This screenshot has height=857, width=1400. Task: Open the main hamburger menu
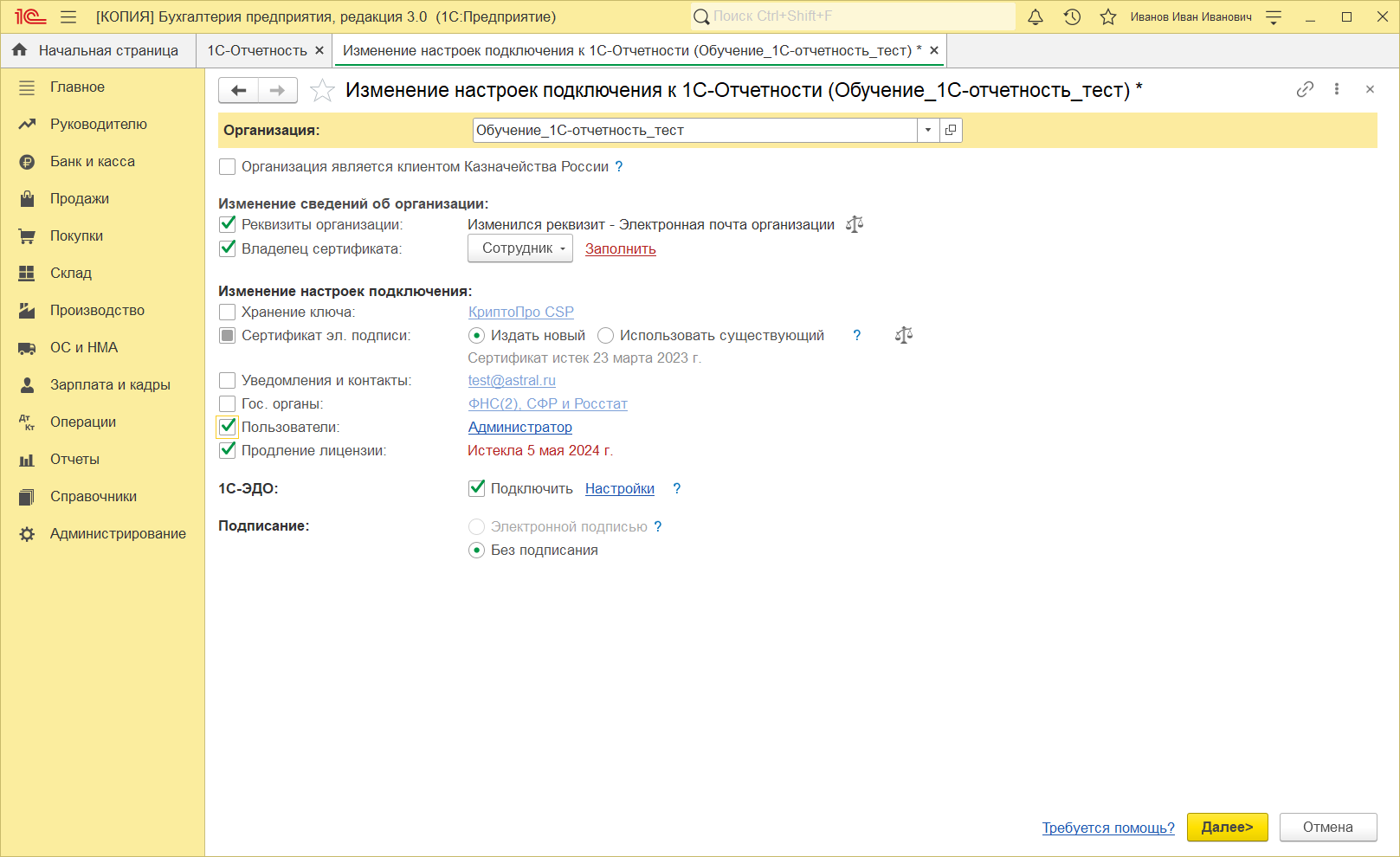click(68, 16)
